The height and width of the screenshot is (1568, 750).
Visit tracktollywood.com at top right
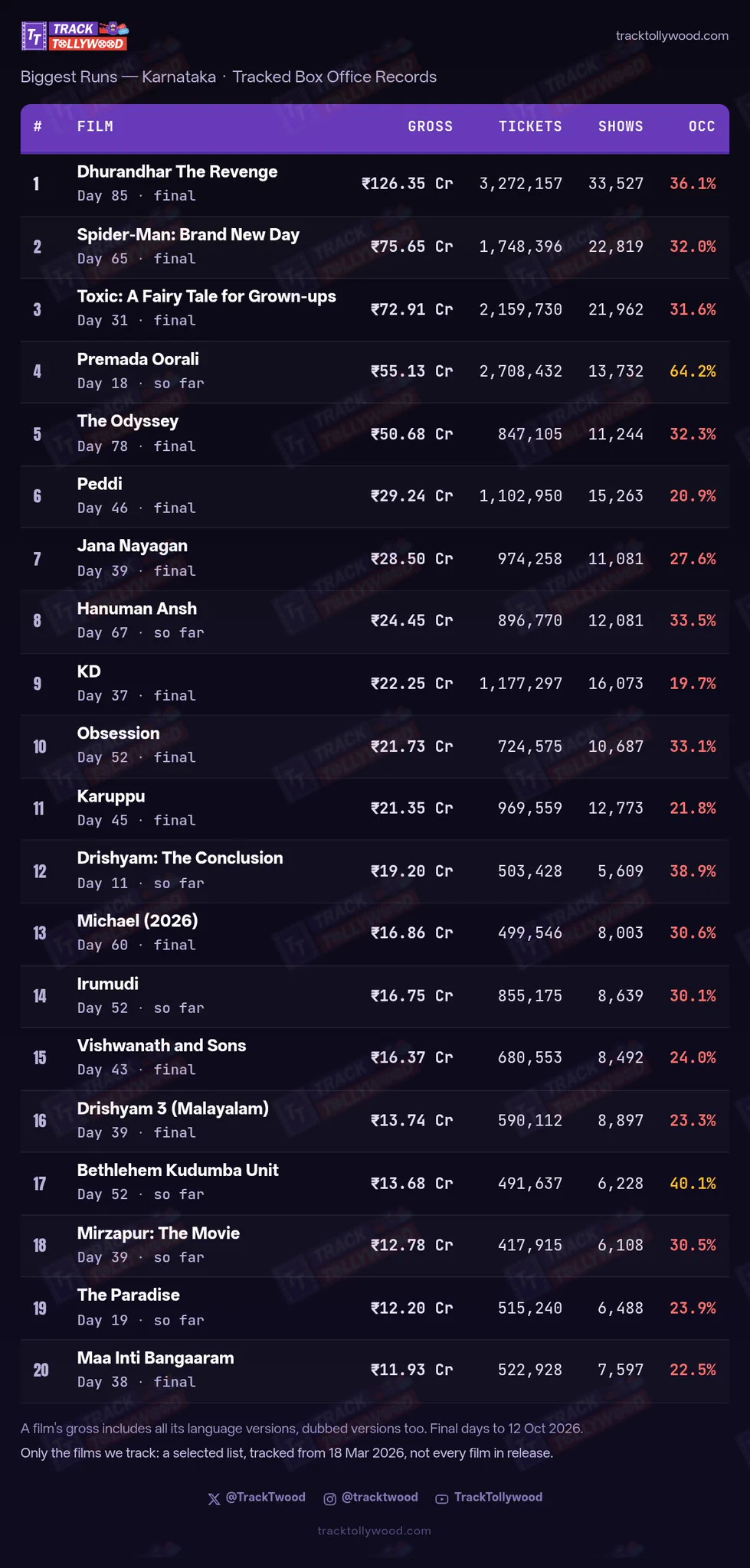(x=672, y=35)
